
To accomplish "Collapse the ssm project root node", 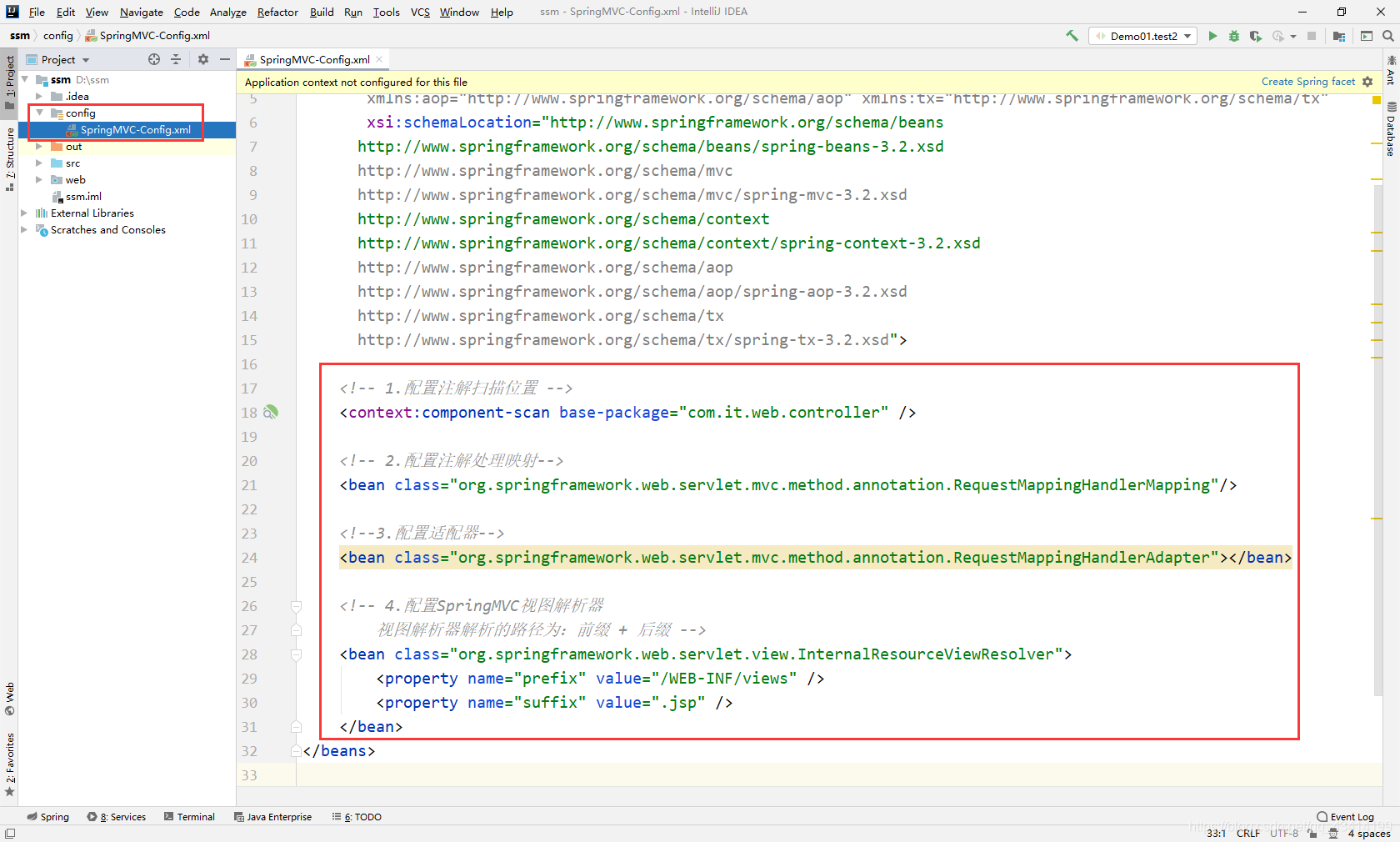I will 25,80.
